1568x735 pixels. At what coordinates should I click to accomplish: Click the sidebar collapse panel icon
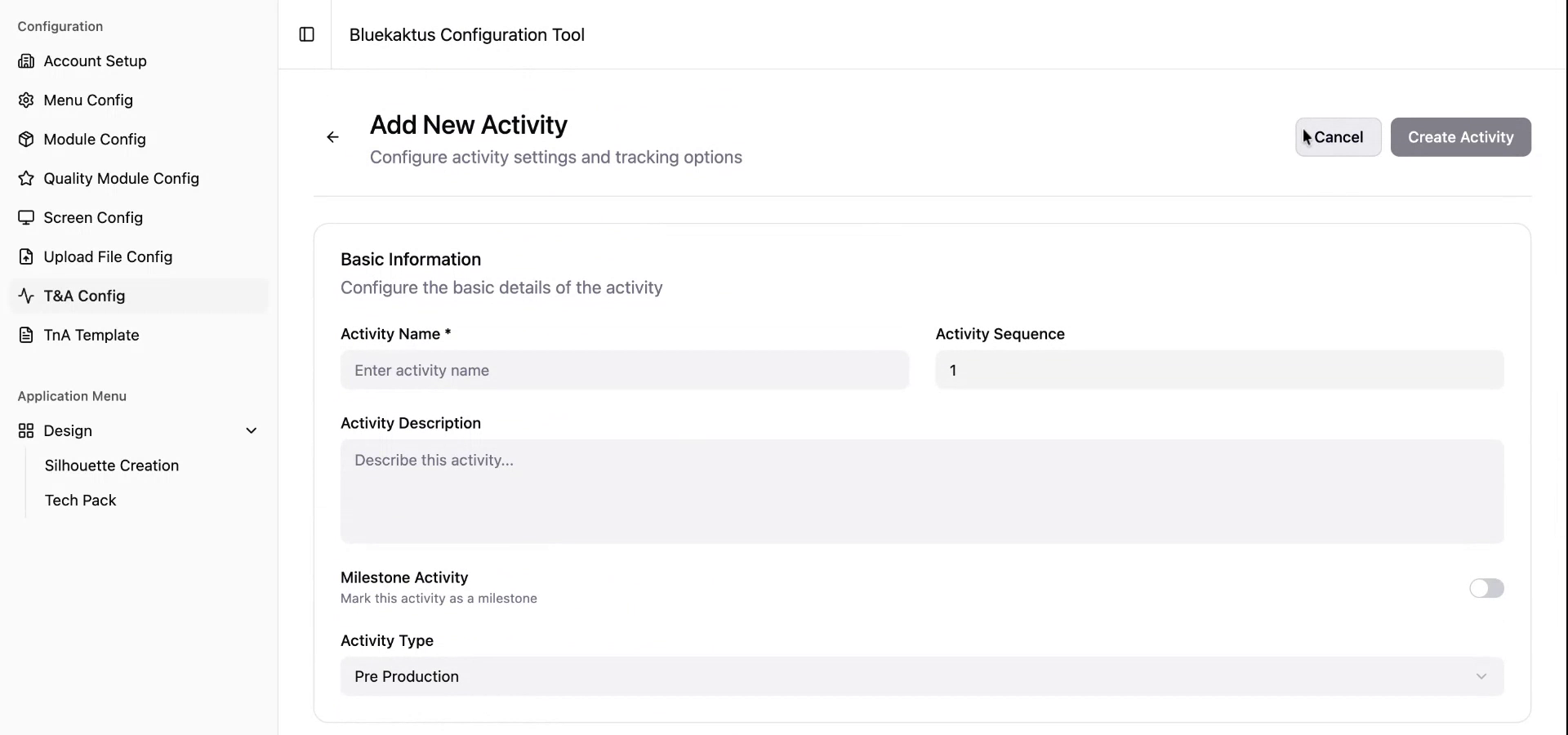click(306, 34)
